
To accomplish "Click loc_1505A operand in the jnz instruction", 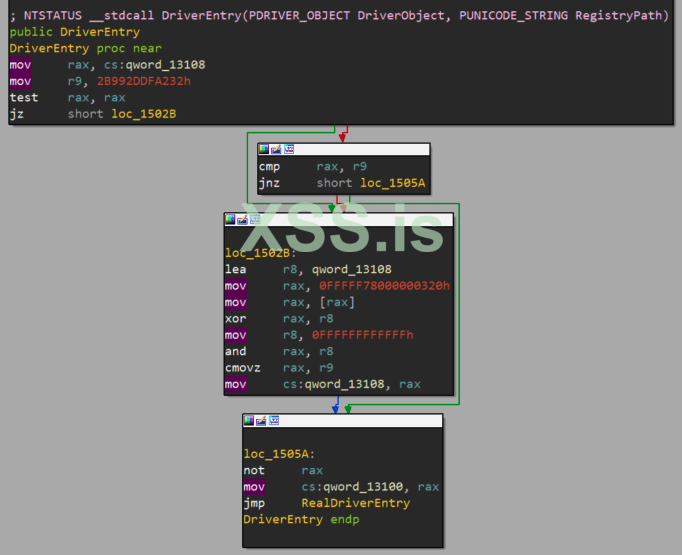I will point(393,183).
